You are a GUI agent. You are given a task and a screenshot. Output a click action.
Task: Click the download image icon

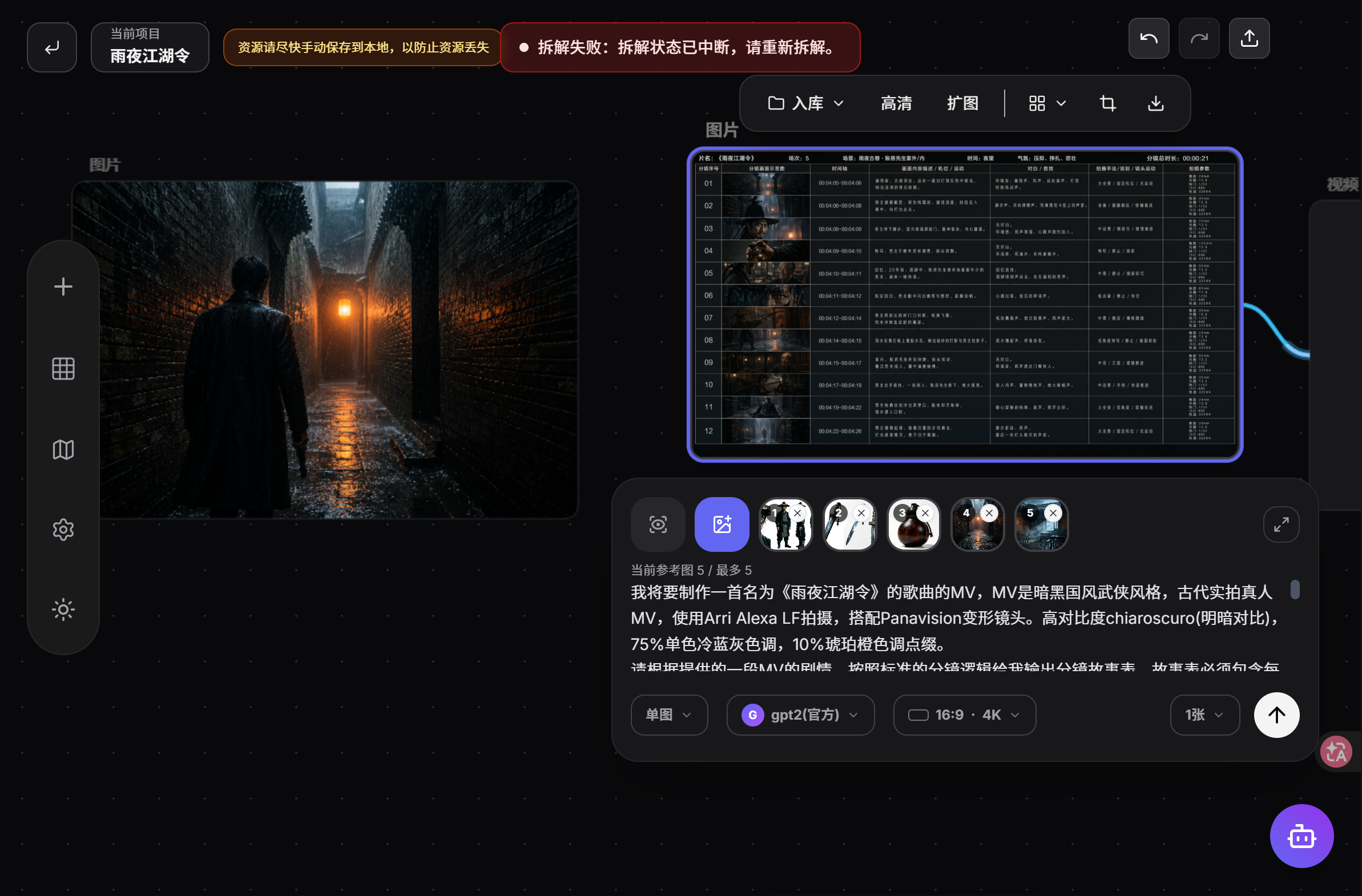[x=1155, y=103]
